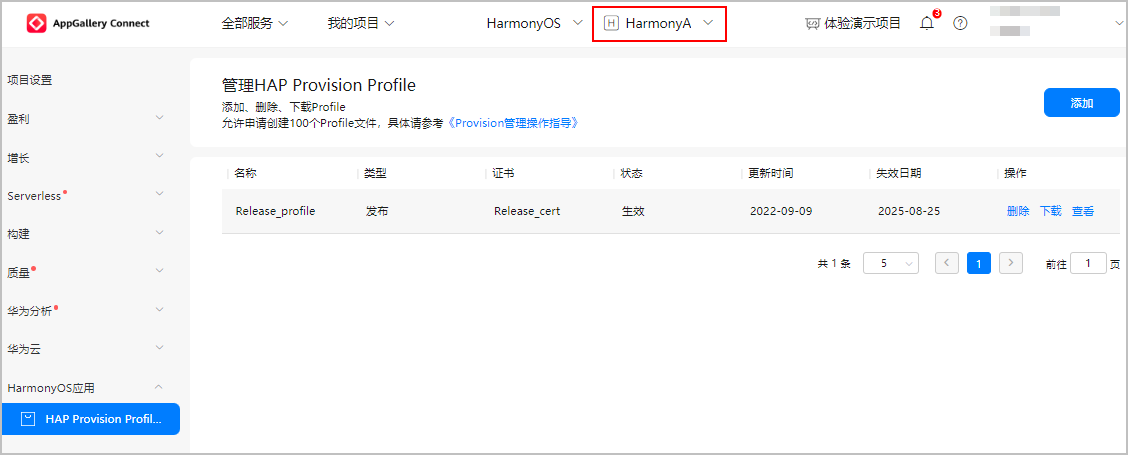Image resolution: width=1128 pixels, height=455 pixels.
Task: Open the help question mark icon
Action: coord(960,24)
